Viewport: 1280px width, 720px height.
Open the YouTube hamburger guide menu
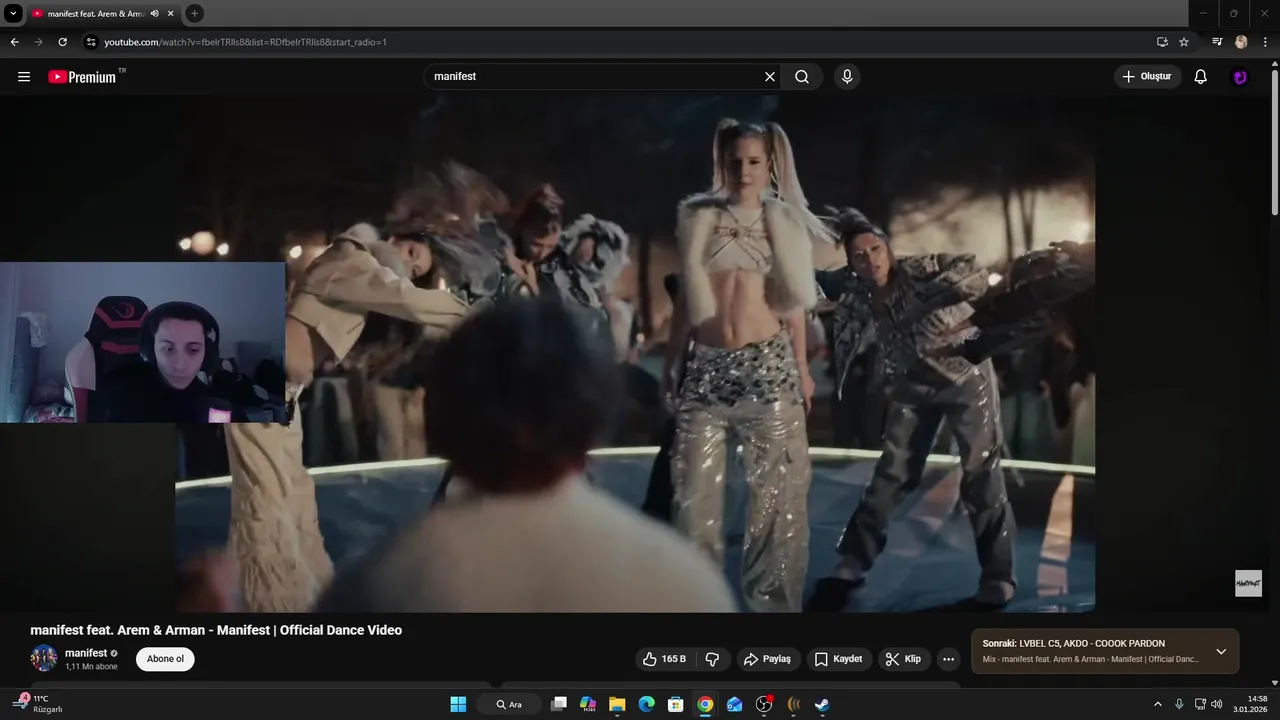tap(24, 77)
